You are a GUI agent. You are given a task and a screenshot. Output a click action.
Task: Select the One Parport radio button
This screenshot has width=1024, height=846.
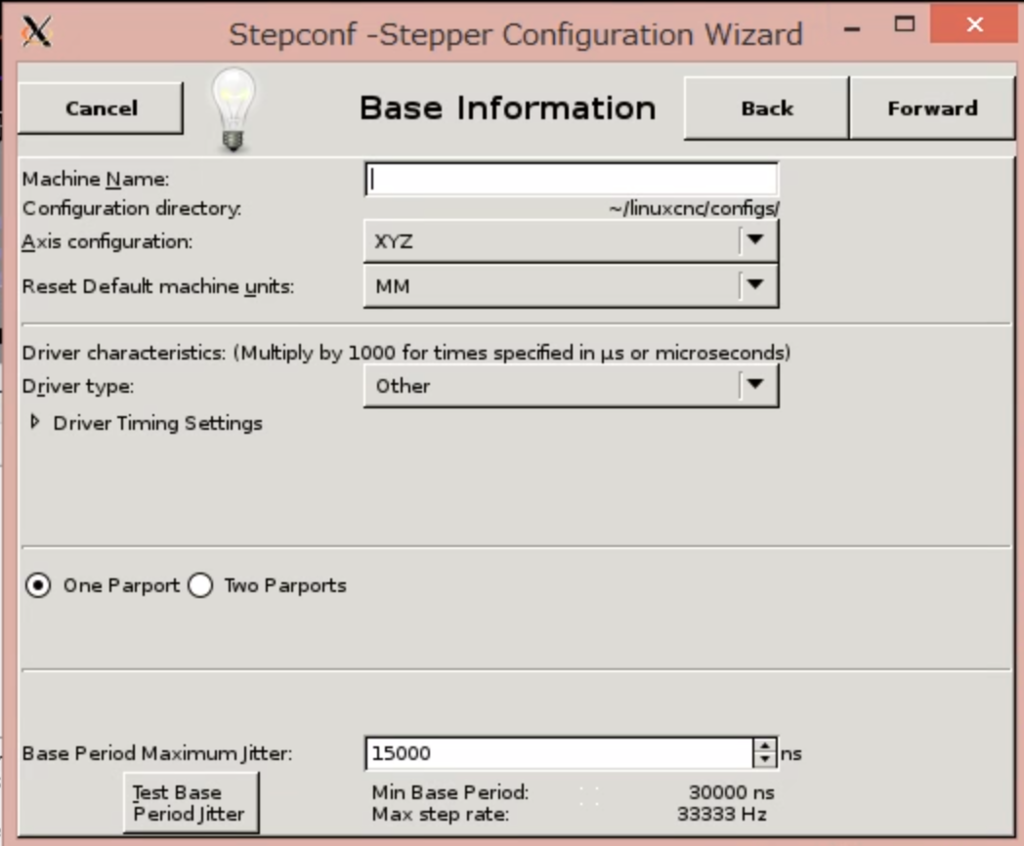[x=38, y=585]
